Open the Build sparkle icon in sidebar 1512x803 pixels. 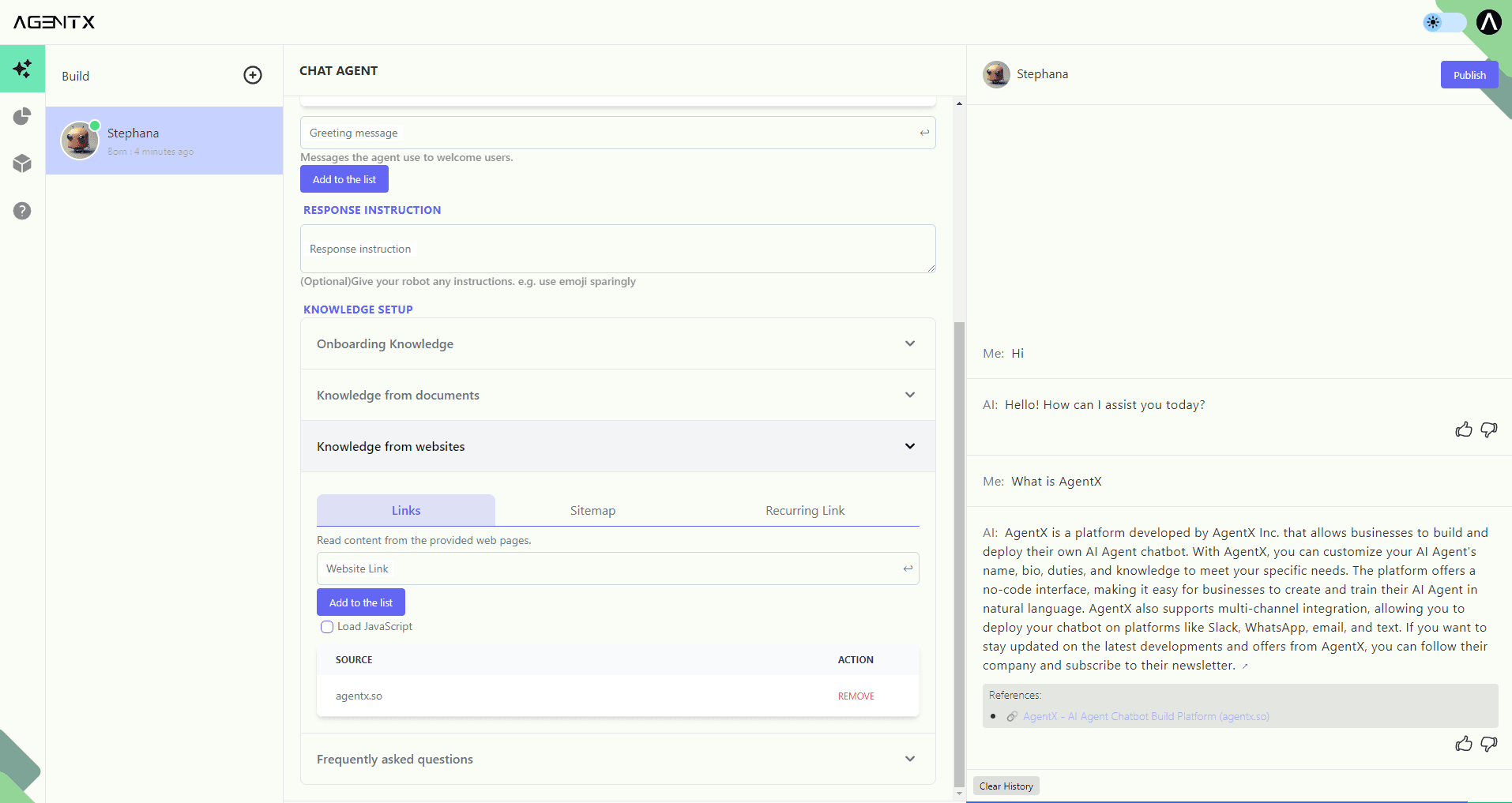pos(22,69)
